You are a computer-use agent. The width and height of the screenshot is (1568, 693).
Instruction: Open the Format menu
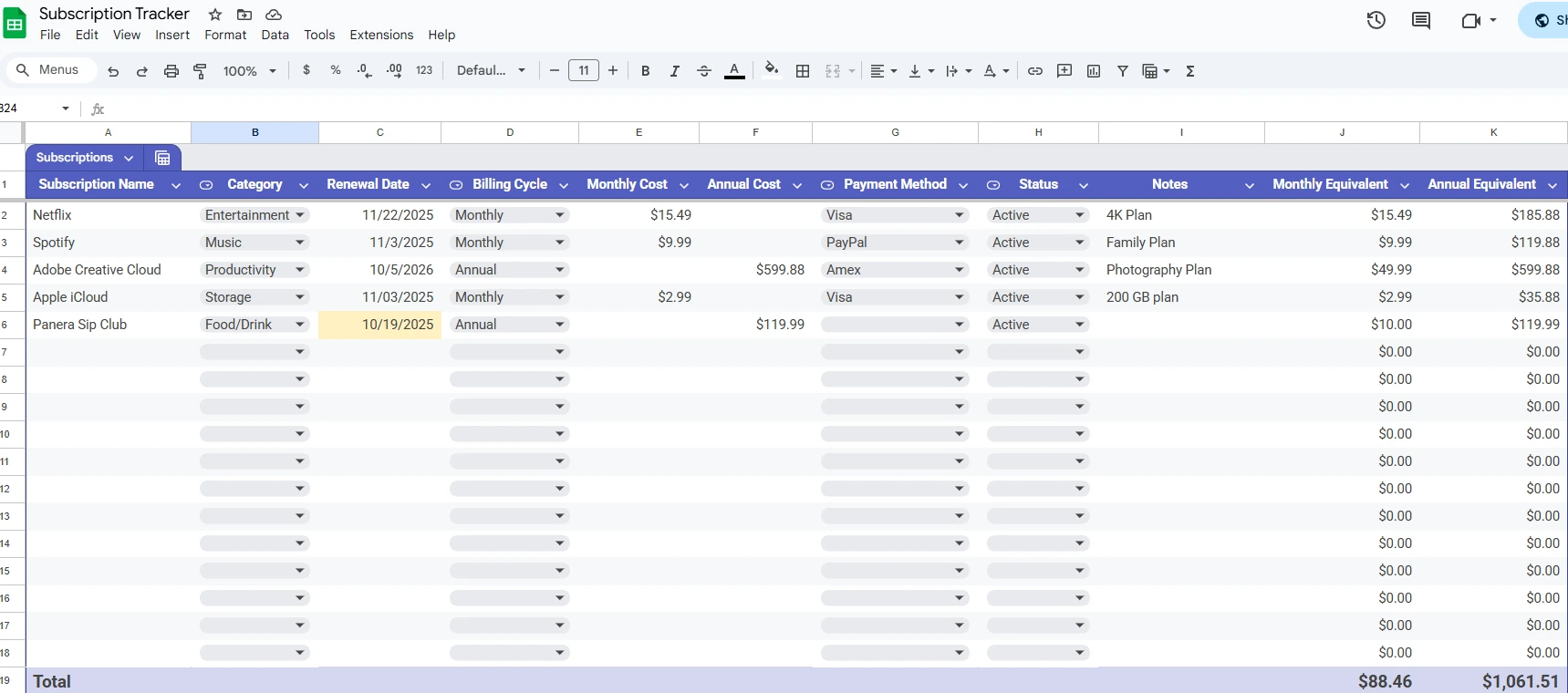click(x=225, y=35)
